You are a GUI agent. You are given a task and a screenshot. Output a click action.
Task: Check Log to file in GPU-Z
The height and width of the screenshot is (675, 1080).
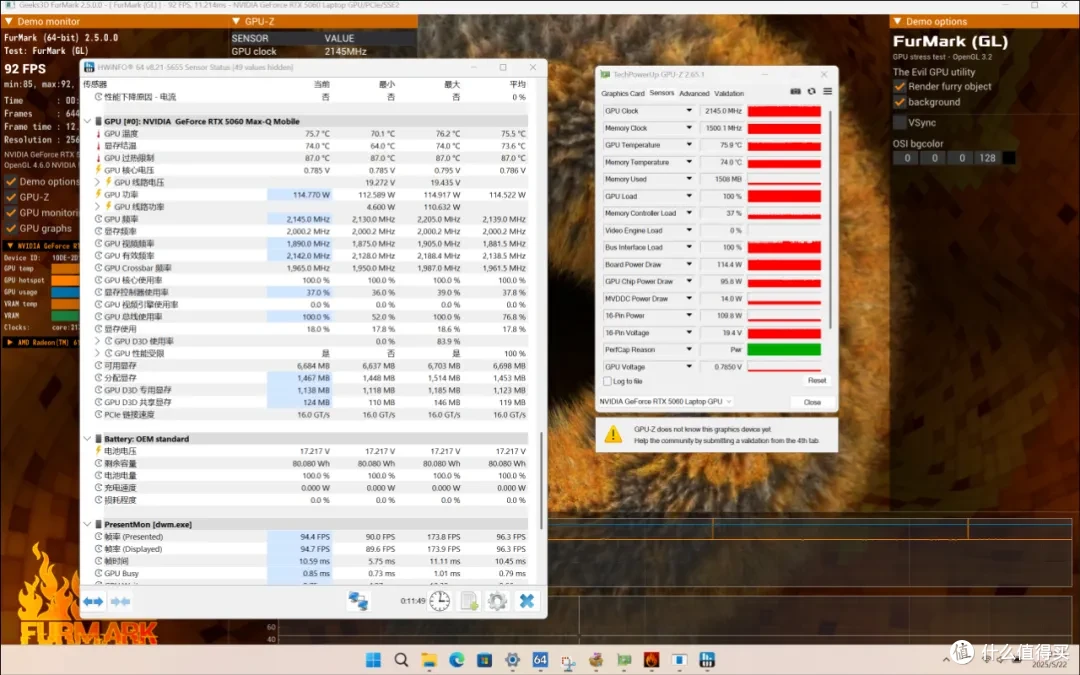click(x=607, y=381)
